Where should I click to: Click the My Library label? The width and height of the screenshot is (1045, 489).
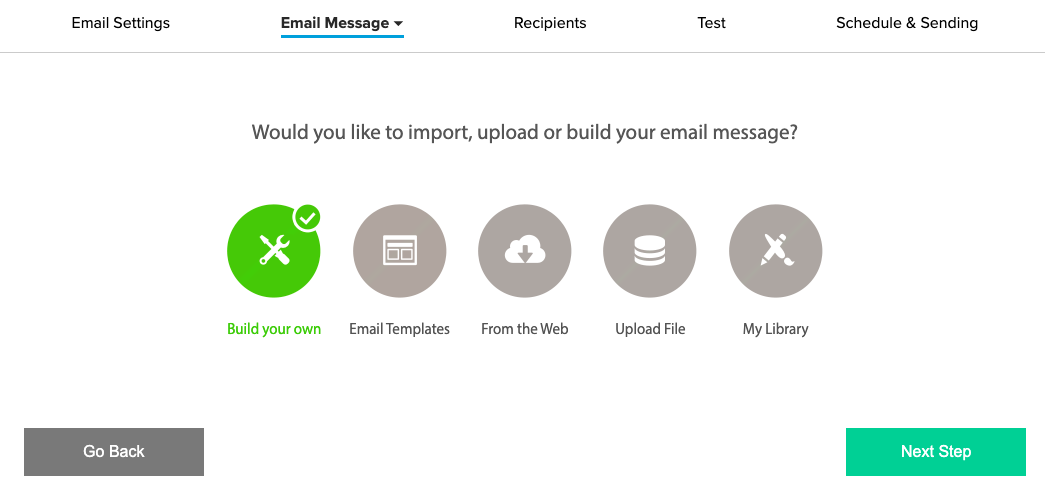point(775,329)
